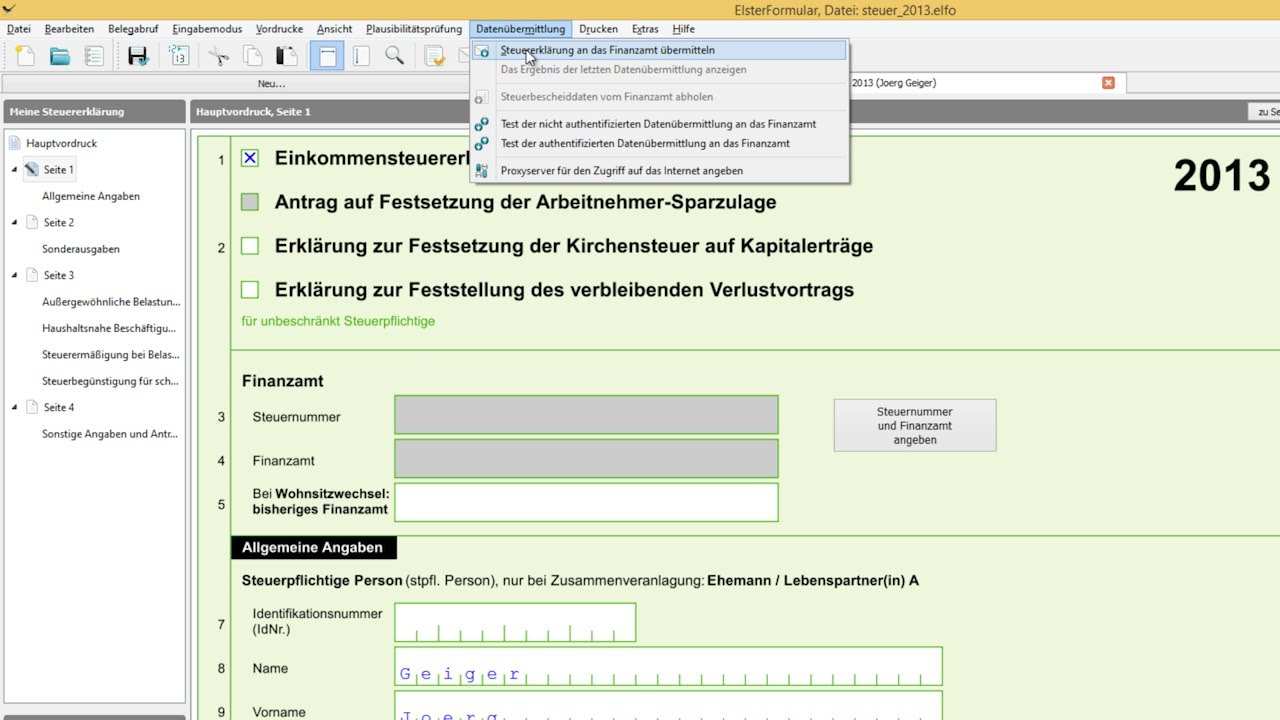1280x720 pixels.
Task: Click the Identifikationsnummer input field
Action: [515, 622]
